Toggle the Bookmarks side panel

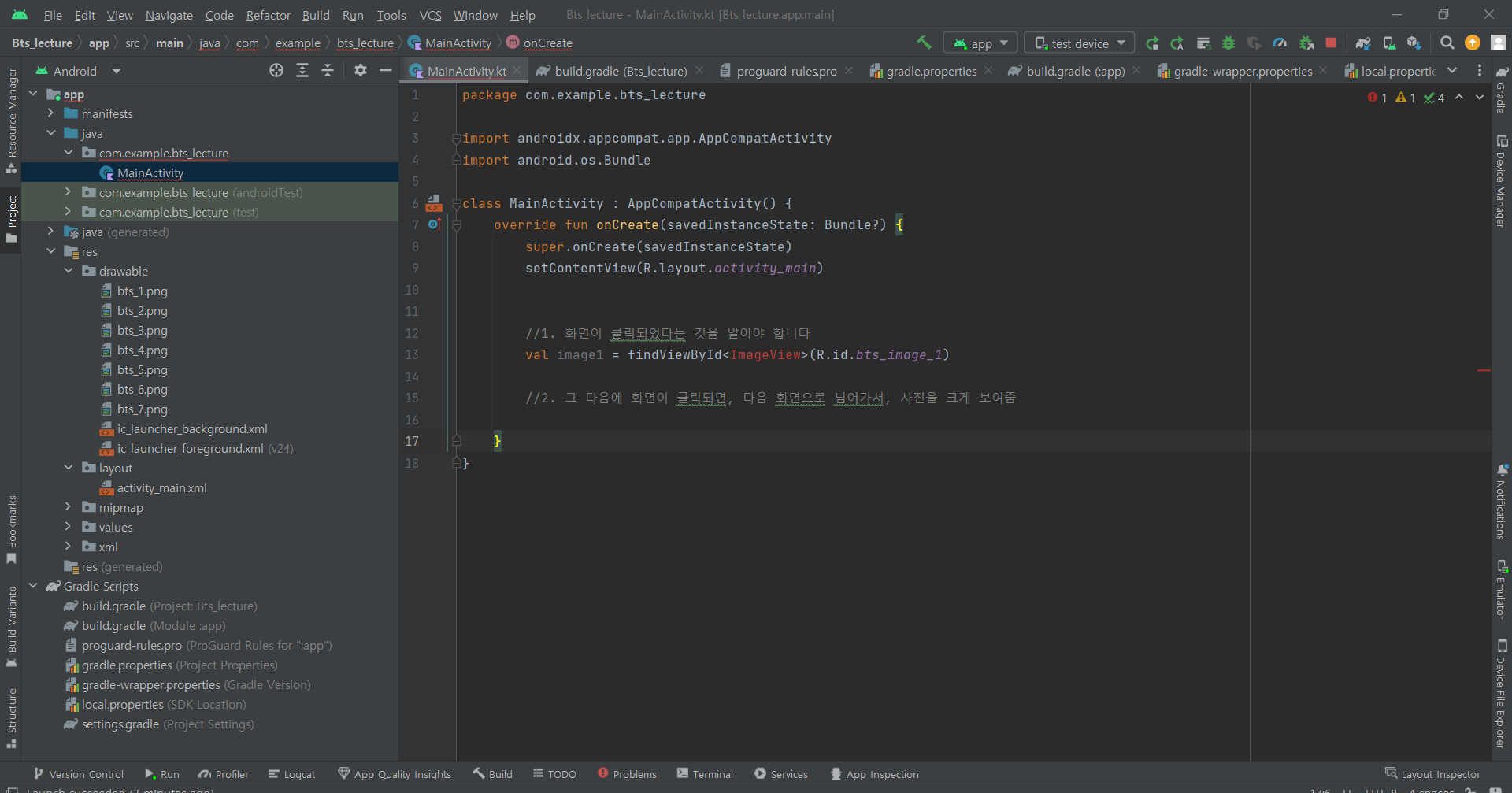(x=11, y=529)
